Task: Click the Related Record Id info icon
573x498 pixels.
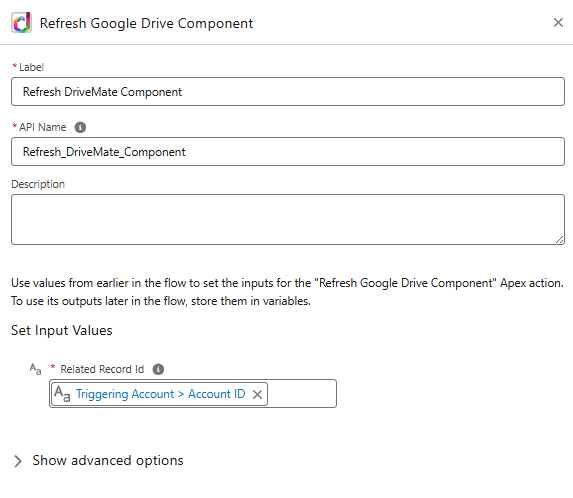Action: coord(158,369)
